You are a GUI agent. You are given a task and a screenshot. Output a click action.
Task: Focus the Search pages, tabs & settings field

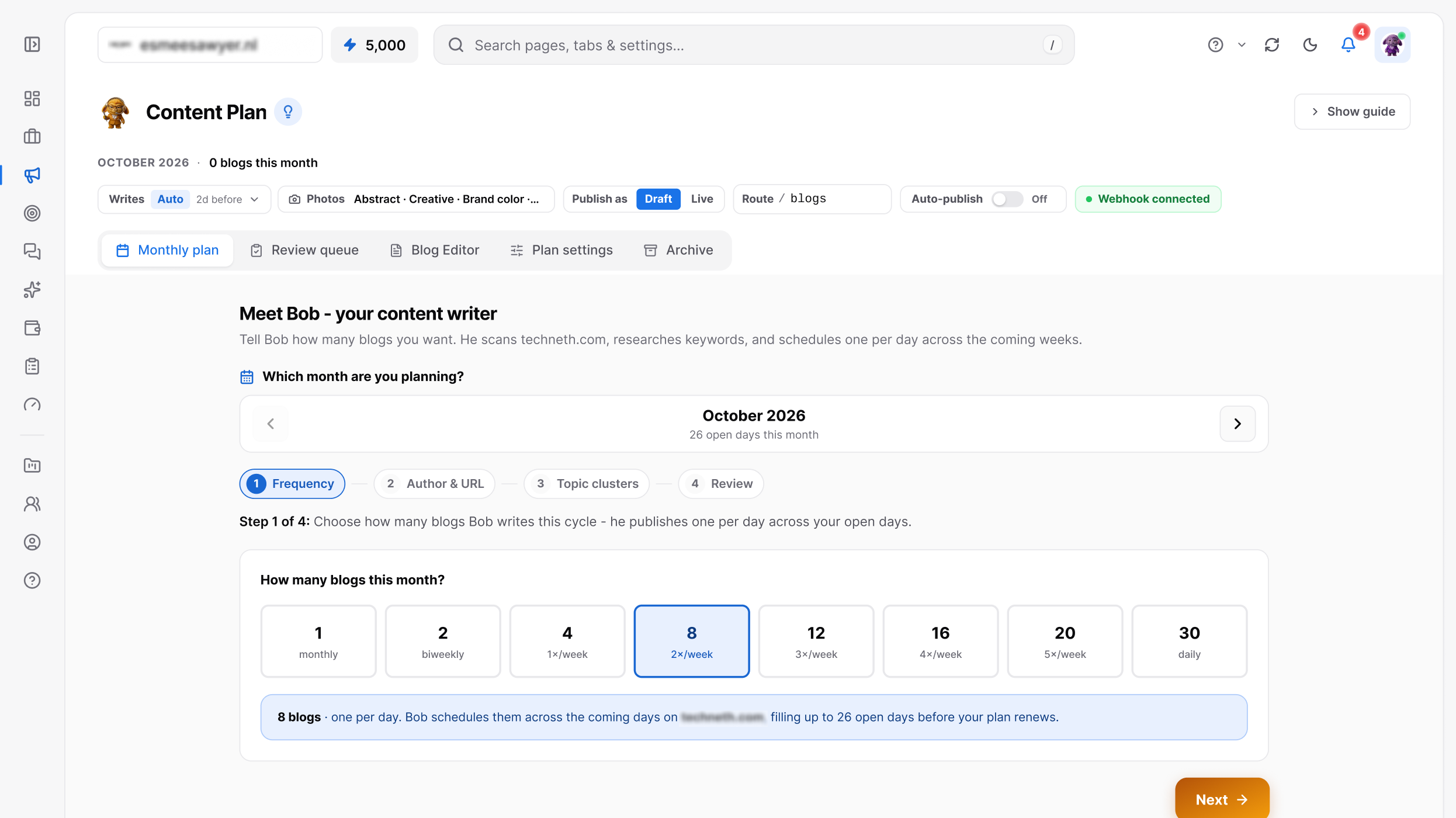pyautogui.click(x=754, y=45)
